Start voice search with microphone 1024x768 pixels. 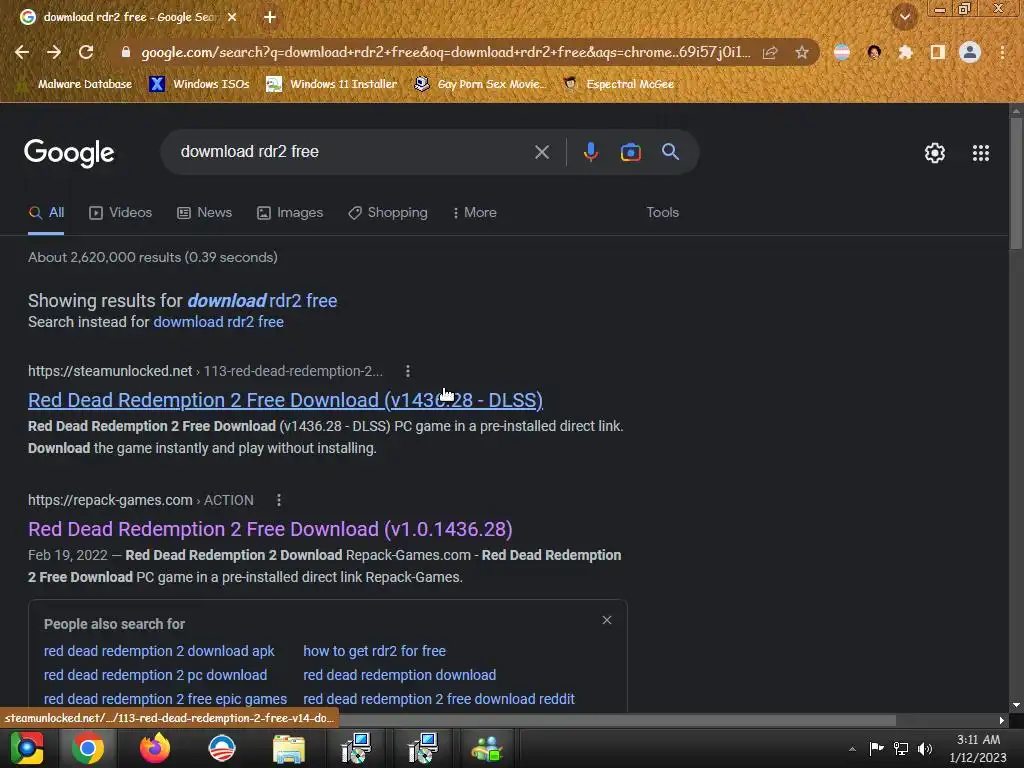click(x=590, y=152)
